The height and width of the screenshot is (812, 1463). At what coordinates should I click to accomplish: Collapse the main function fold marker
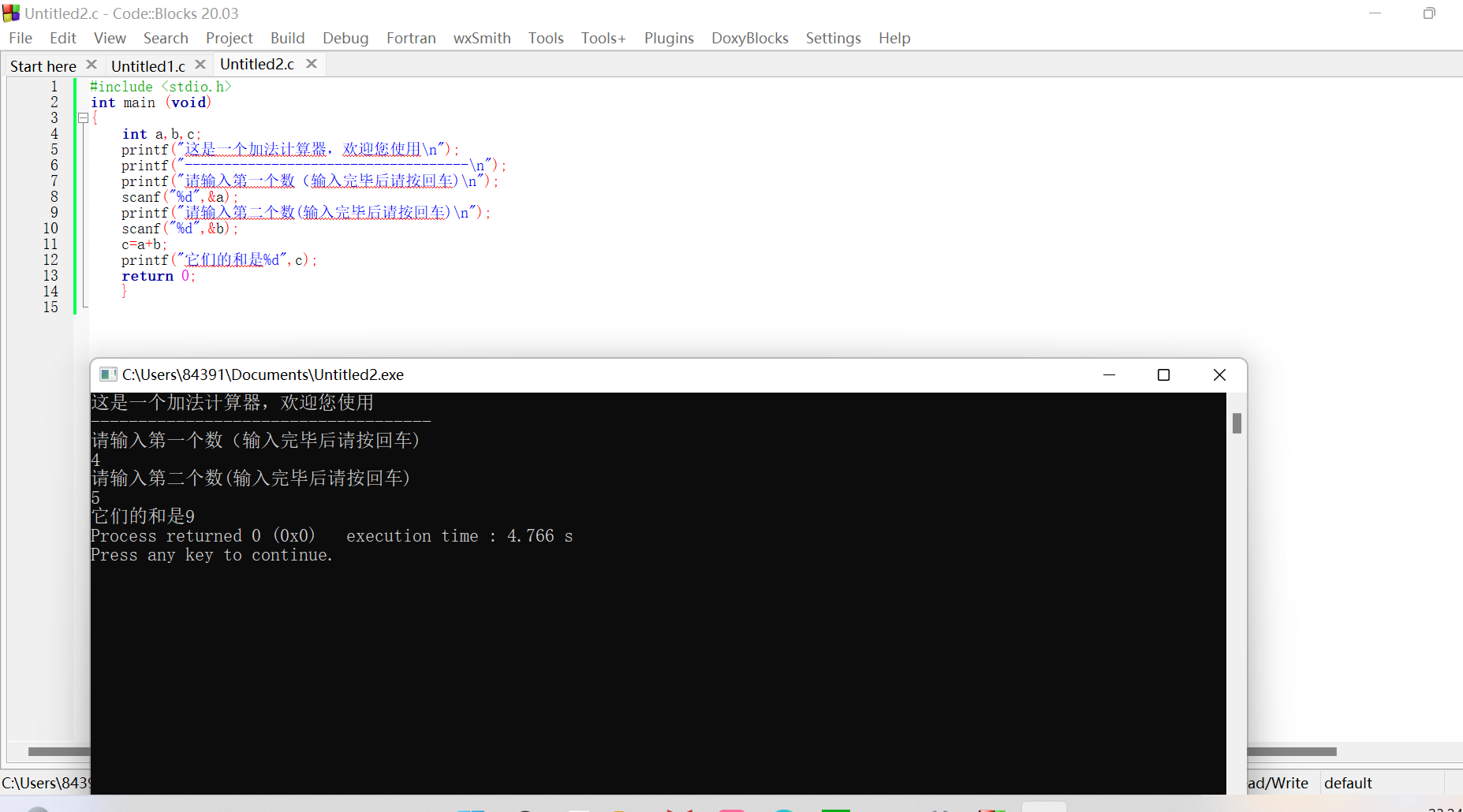point(83,118)
